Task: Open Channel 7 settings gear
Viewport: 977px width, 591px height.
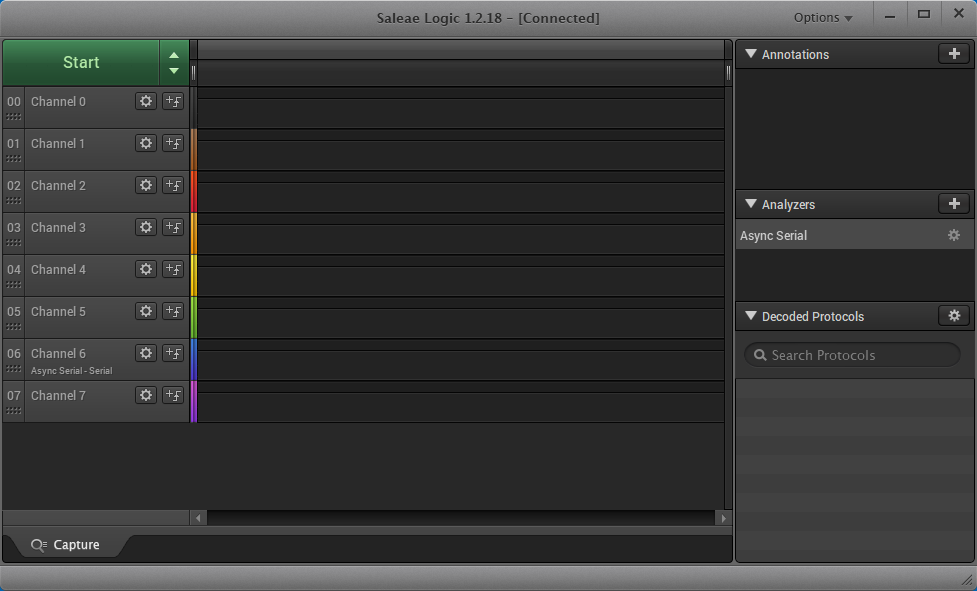Action: (146, 395)
